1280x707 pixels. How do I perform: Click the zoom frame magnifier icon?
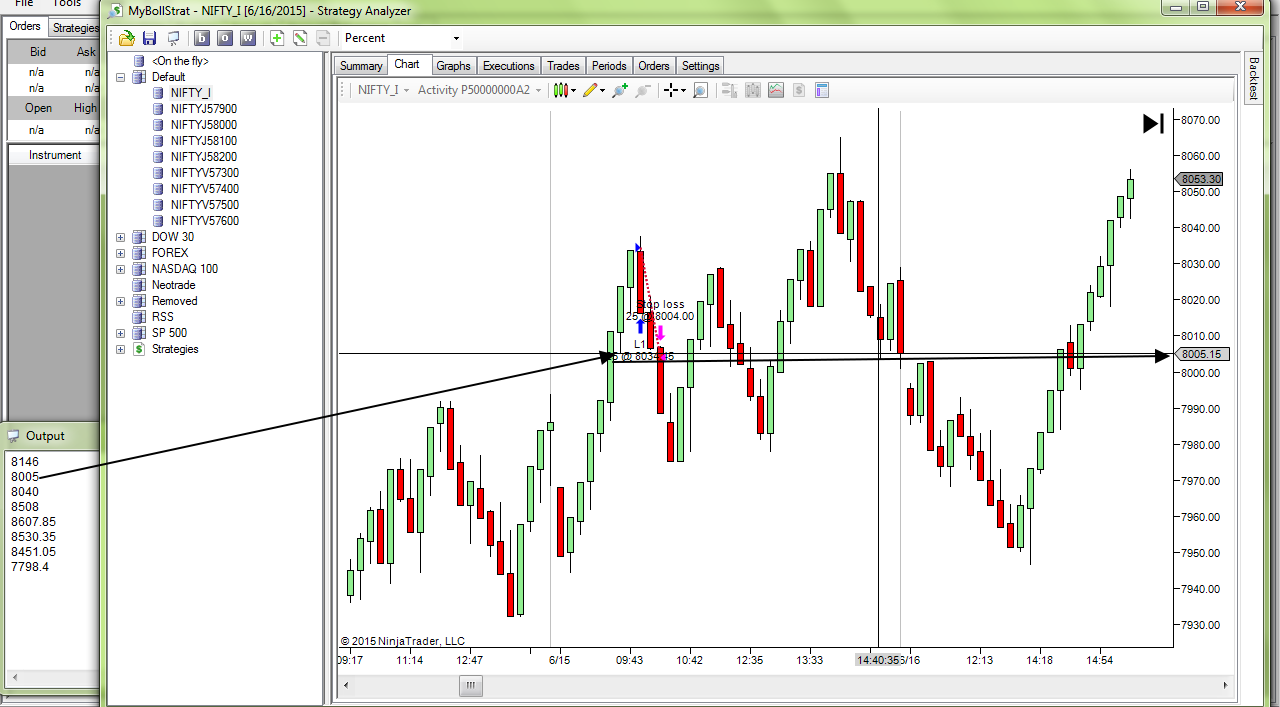click(x=700, y=90)
